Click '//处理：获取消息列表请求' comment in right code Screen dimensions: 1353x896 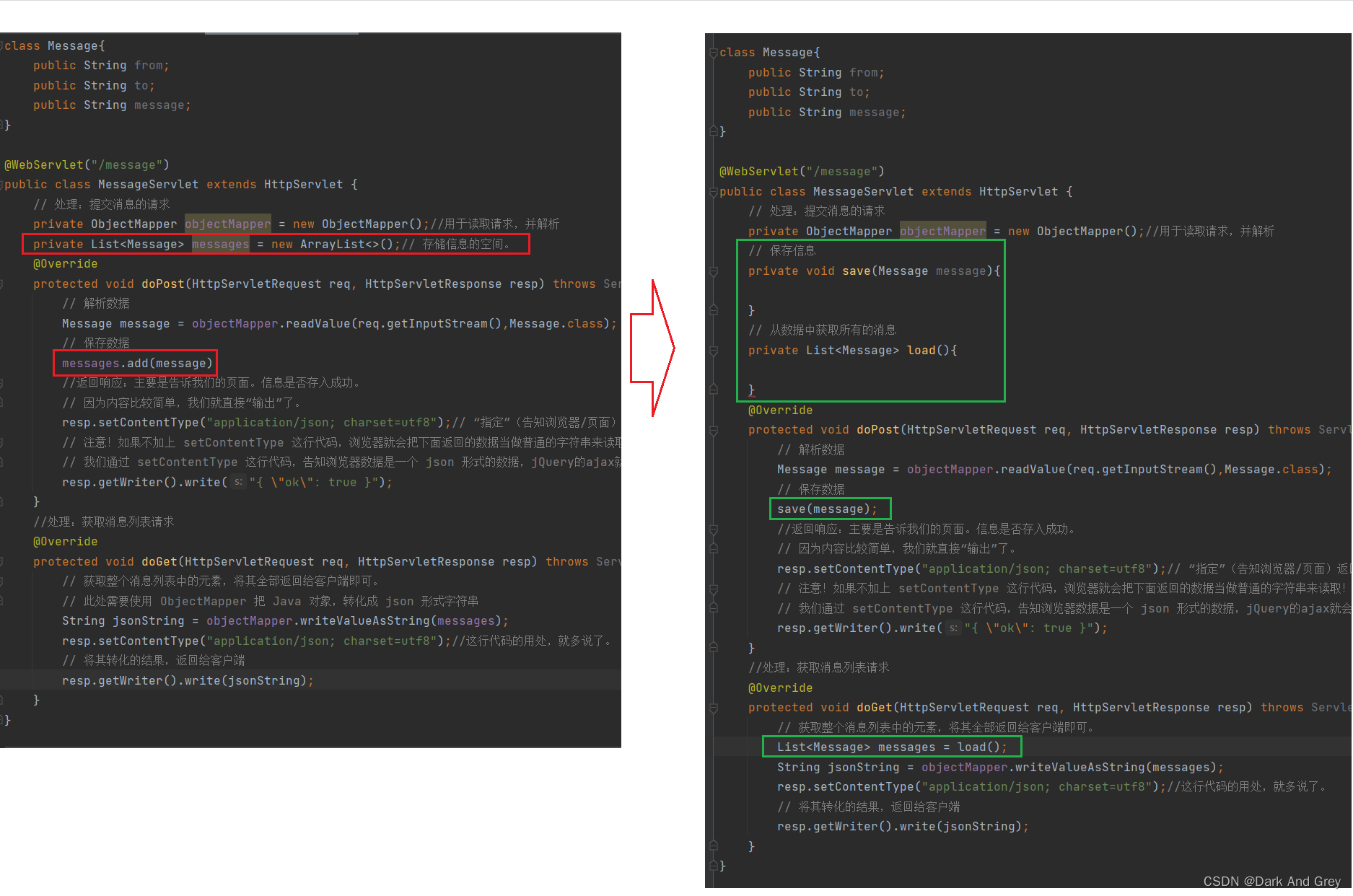coord(818,668)
